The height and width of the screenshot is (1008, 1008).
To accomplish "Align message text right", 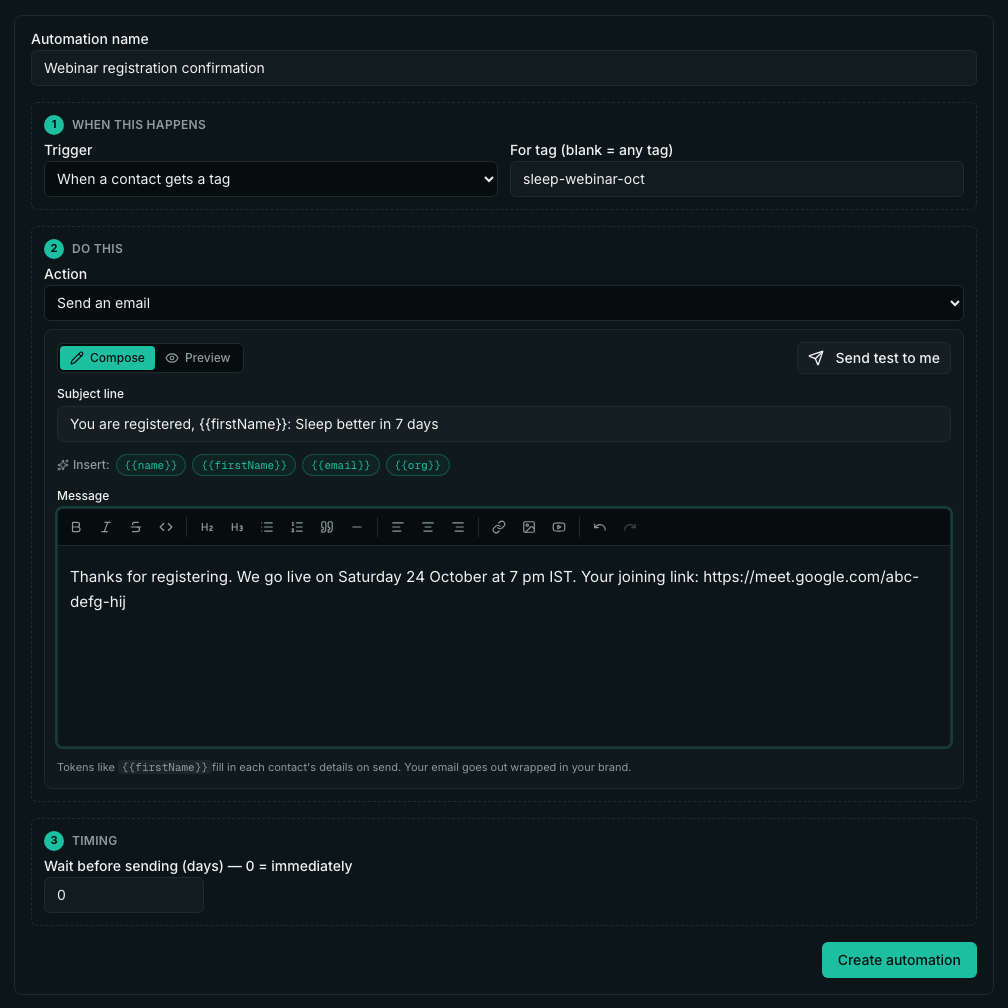I will tap(458, 527).
